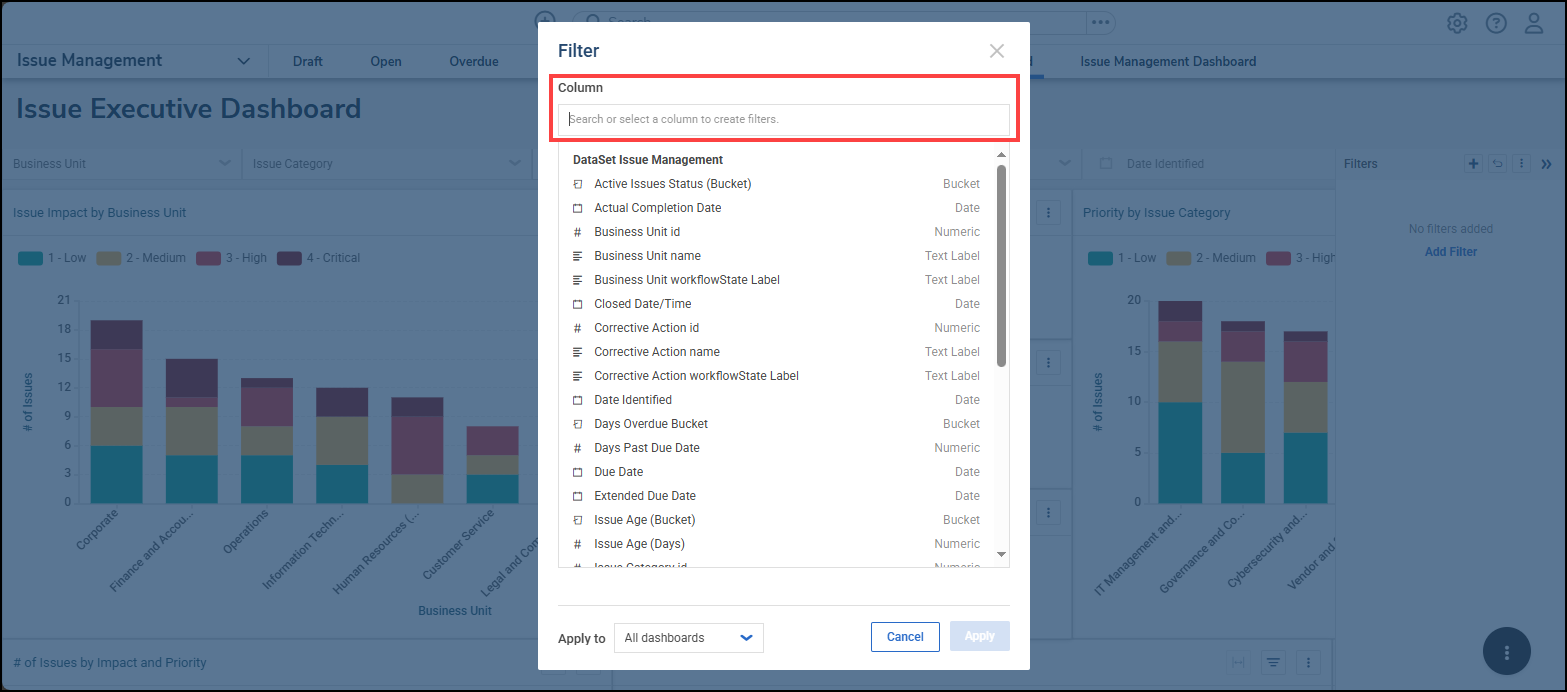The width and height of the screenshot is (1567, 692).
Task: Collapse the Filters panel with double chevron
Action: point(1546,164)
